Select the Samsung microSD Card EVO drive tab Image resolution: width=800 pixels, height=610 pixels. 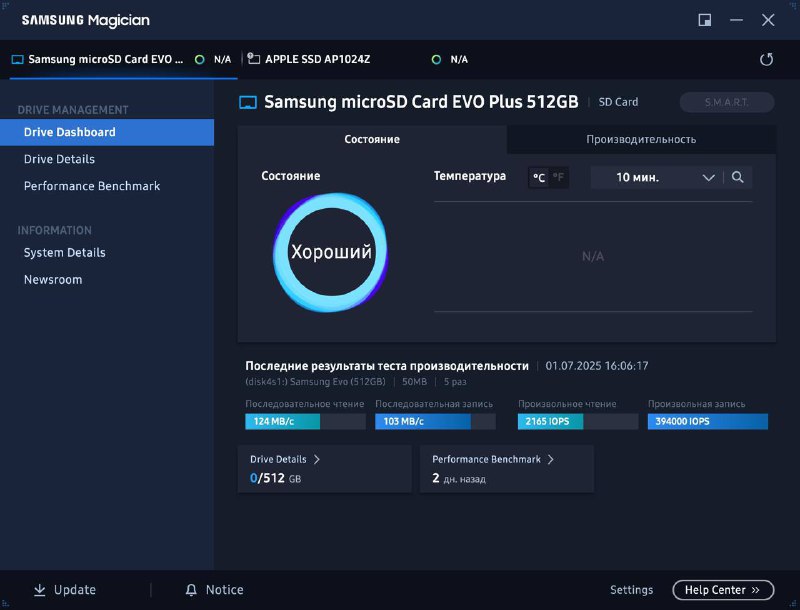click(123, 60)
